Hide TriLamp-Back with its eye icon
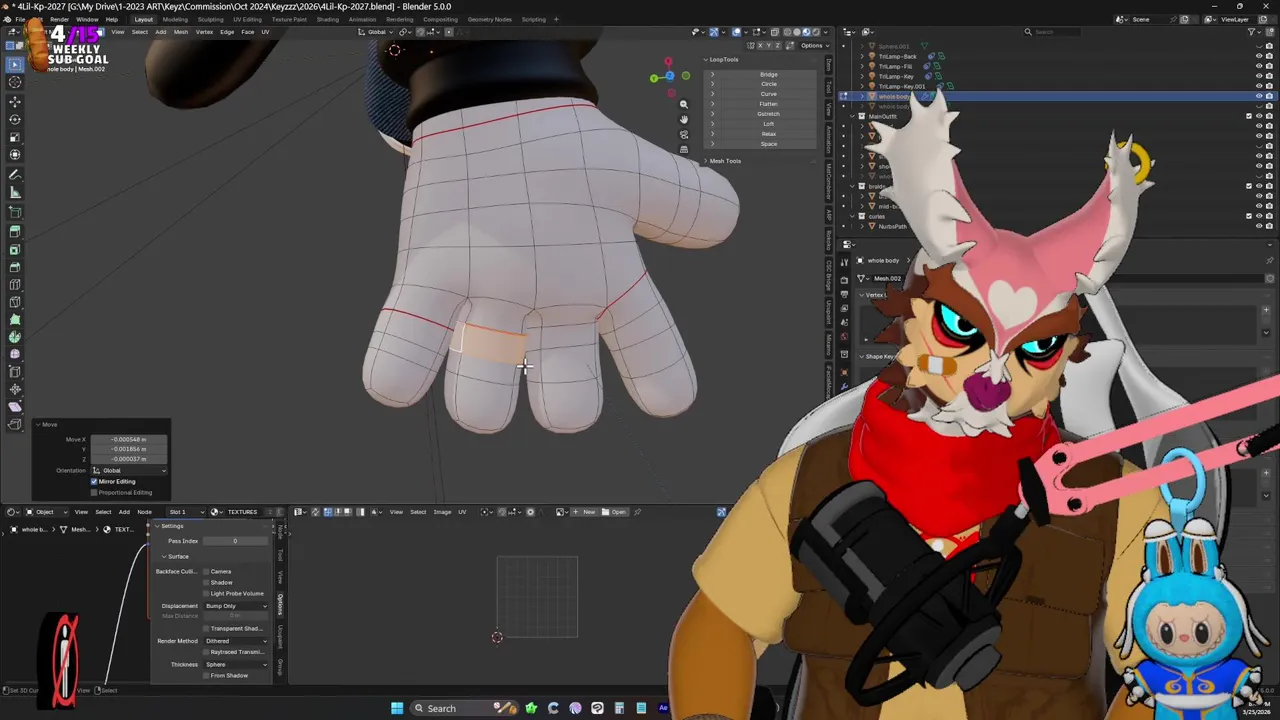1280x720 pixels. (1258, 56)
